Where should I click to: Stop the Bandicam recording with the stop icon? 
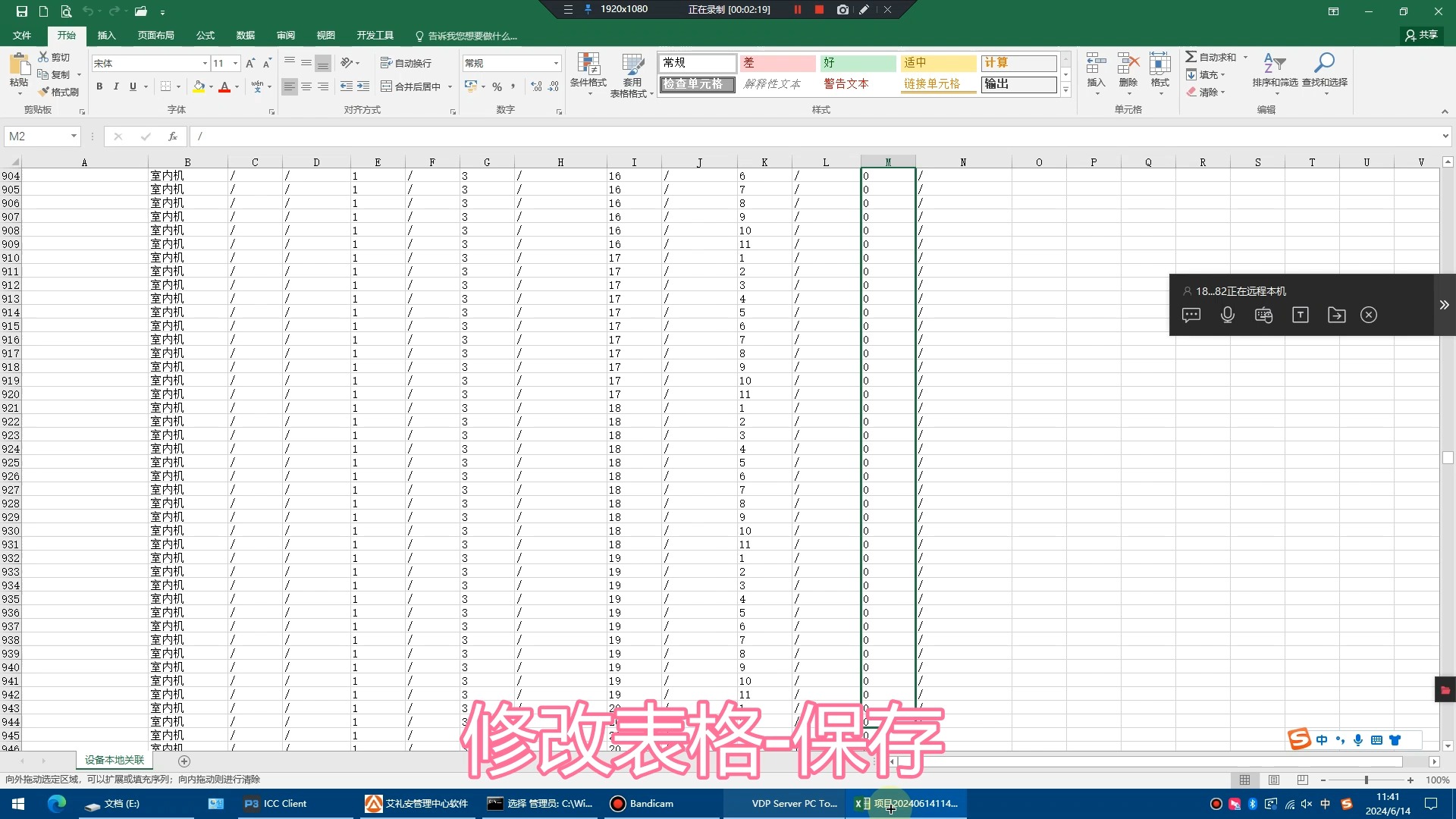(818, 10)
